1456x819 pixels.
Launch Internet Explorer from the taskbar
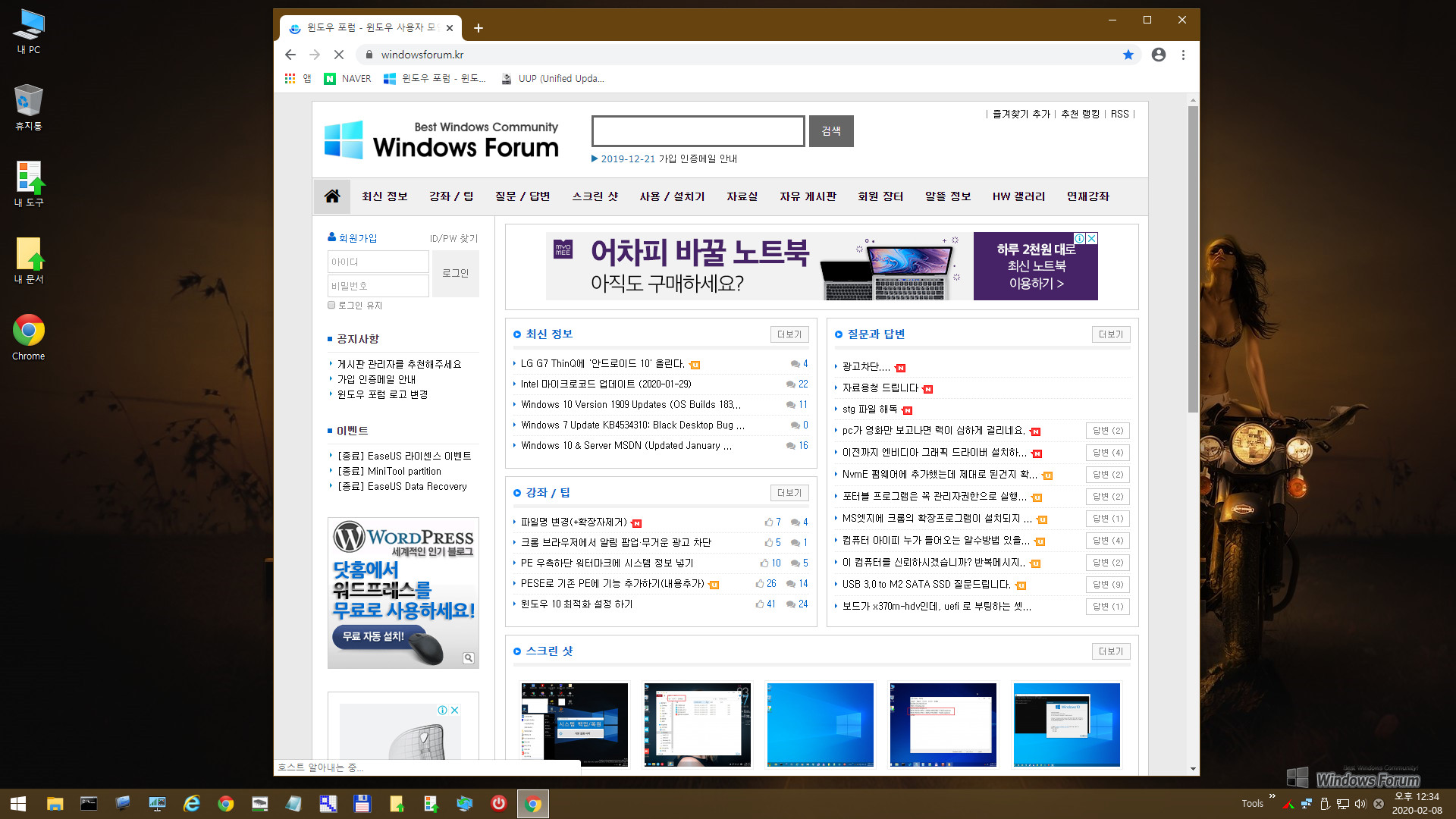pyautogui.click(x=191, y=804)
